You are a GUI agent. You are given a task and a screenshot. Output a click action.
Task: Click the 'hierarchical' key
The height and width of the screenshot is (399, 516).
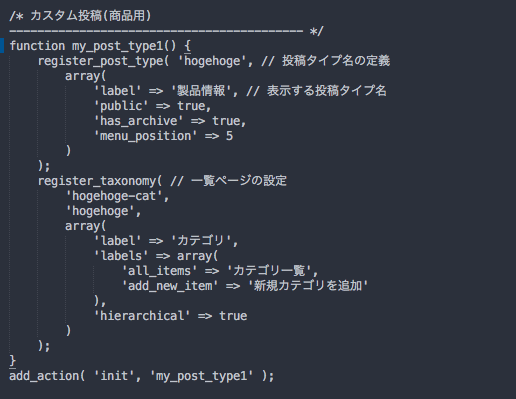[x=142, y=316]
